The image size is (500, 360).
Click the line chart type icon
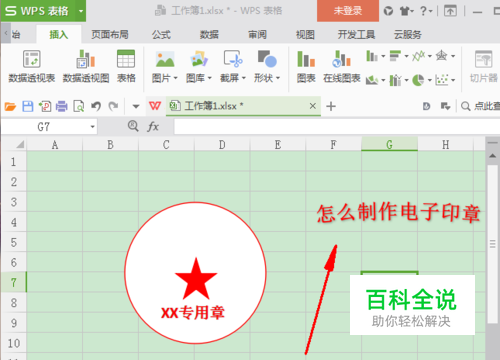pyautogui.click(x=418, y=56)
